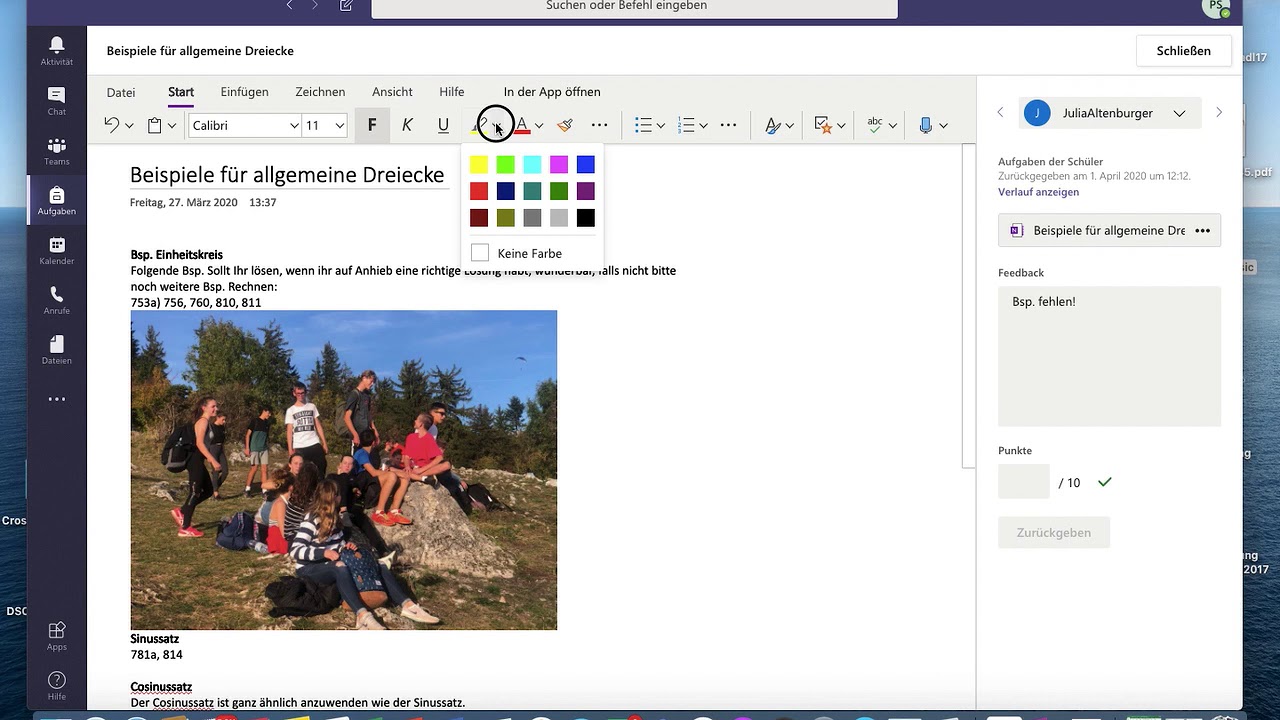Expand the bullet list style arrow

coord(661,126)
